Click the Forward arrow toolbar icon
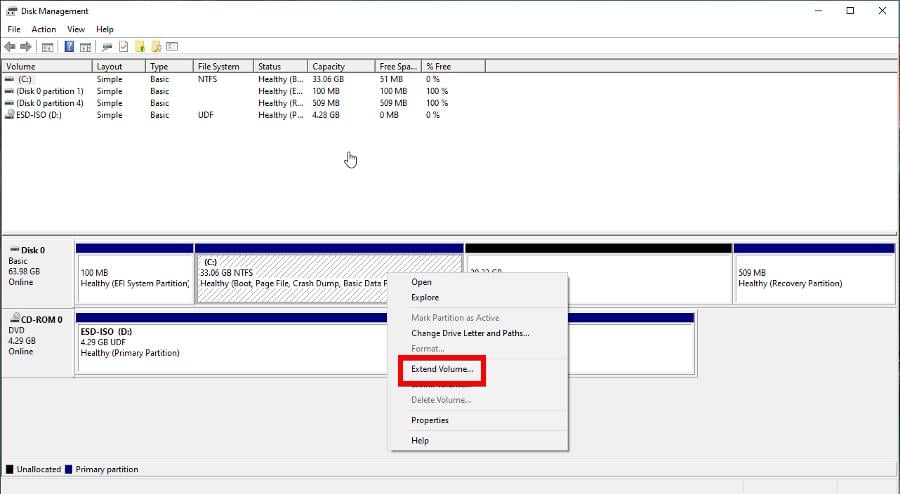Image resolution: width=900 pixels, height=494 pixels. tap(26, 47)
